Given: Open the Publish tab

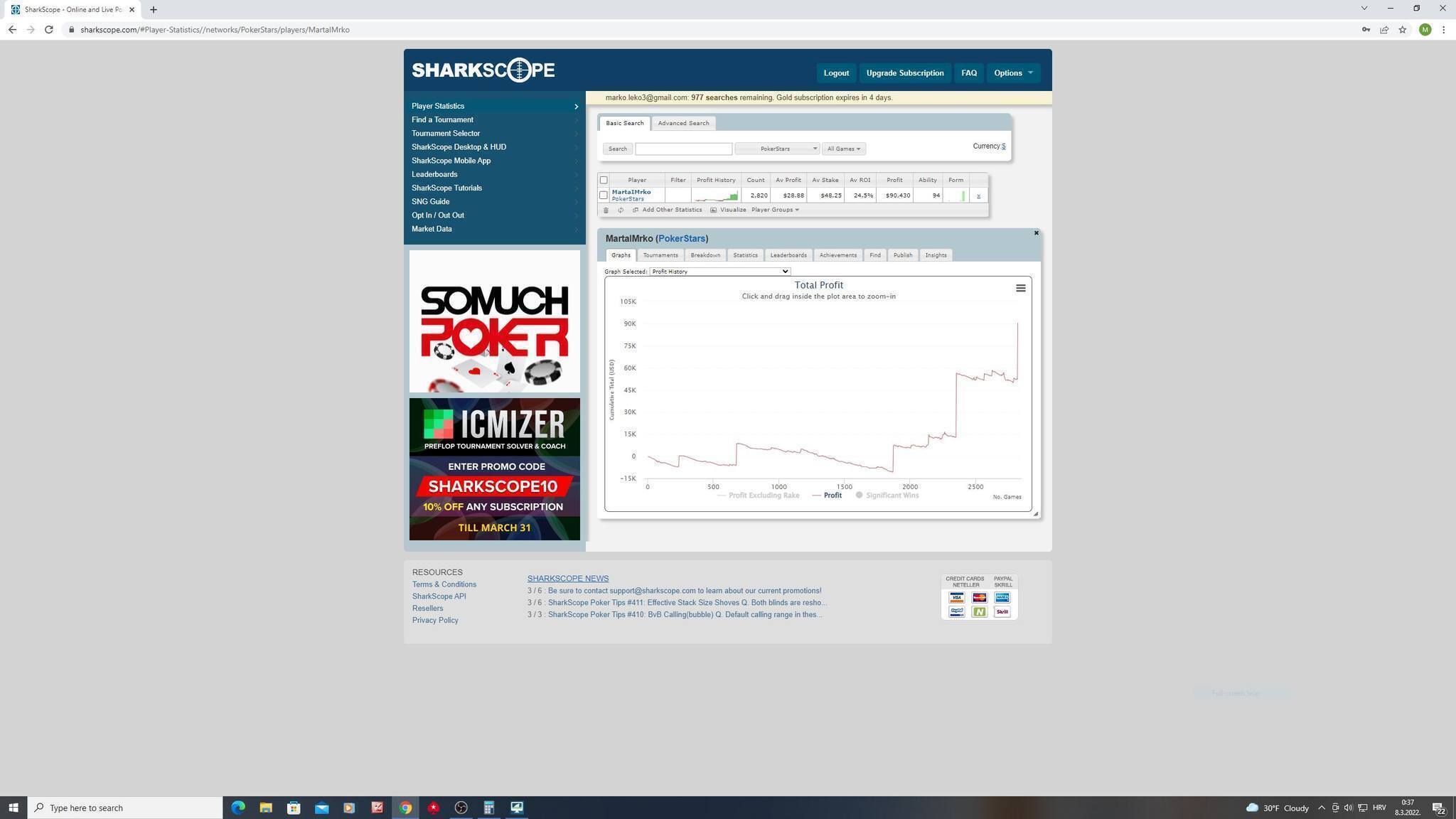Looking at the screenshot, I should pos(903,255).
